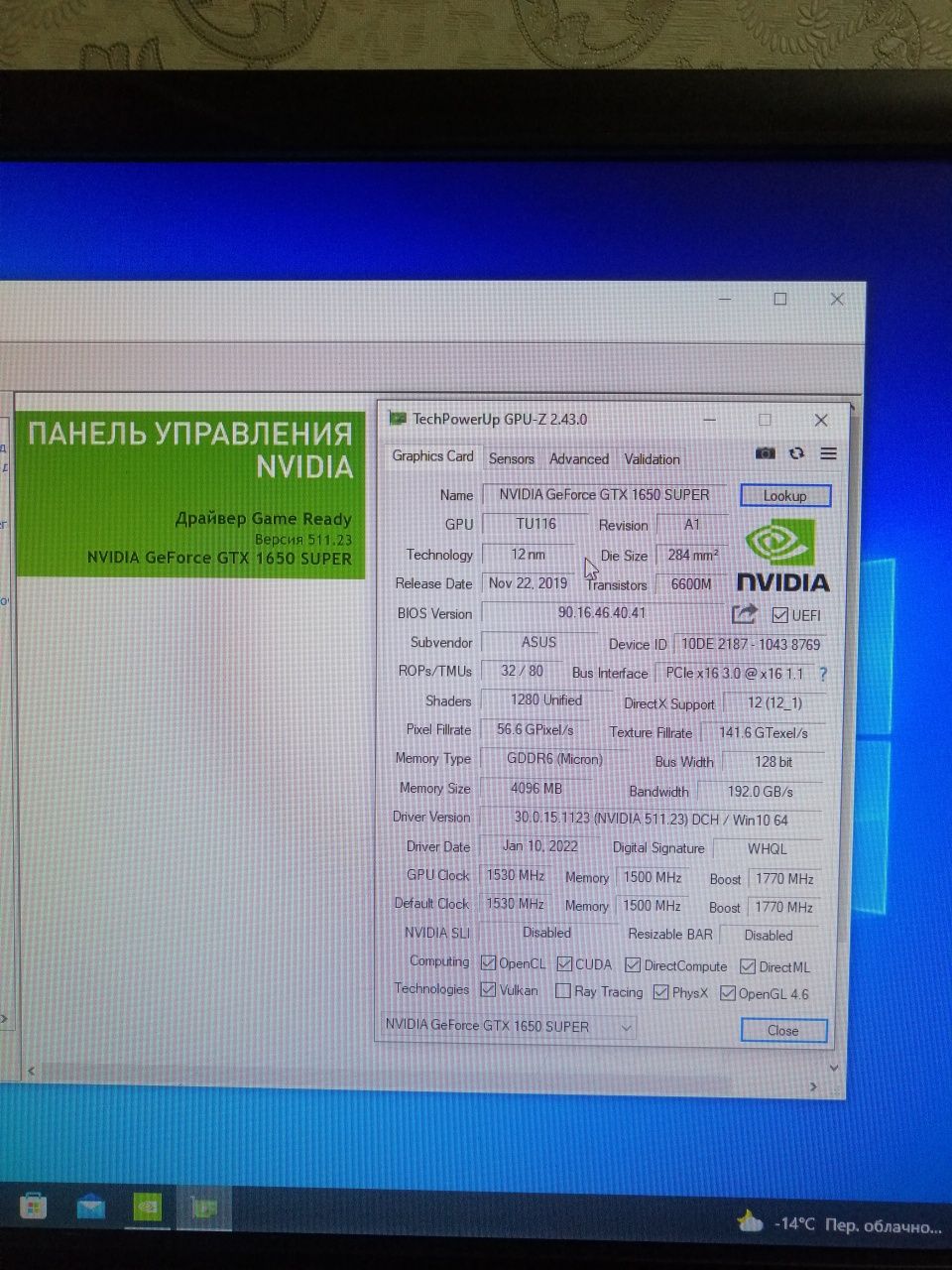Click the Bus Interface 'PCIe x16 3.0 @ x16 1.1'
This screenshot has height=1270, width=952.
(735, 673)
